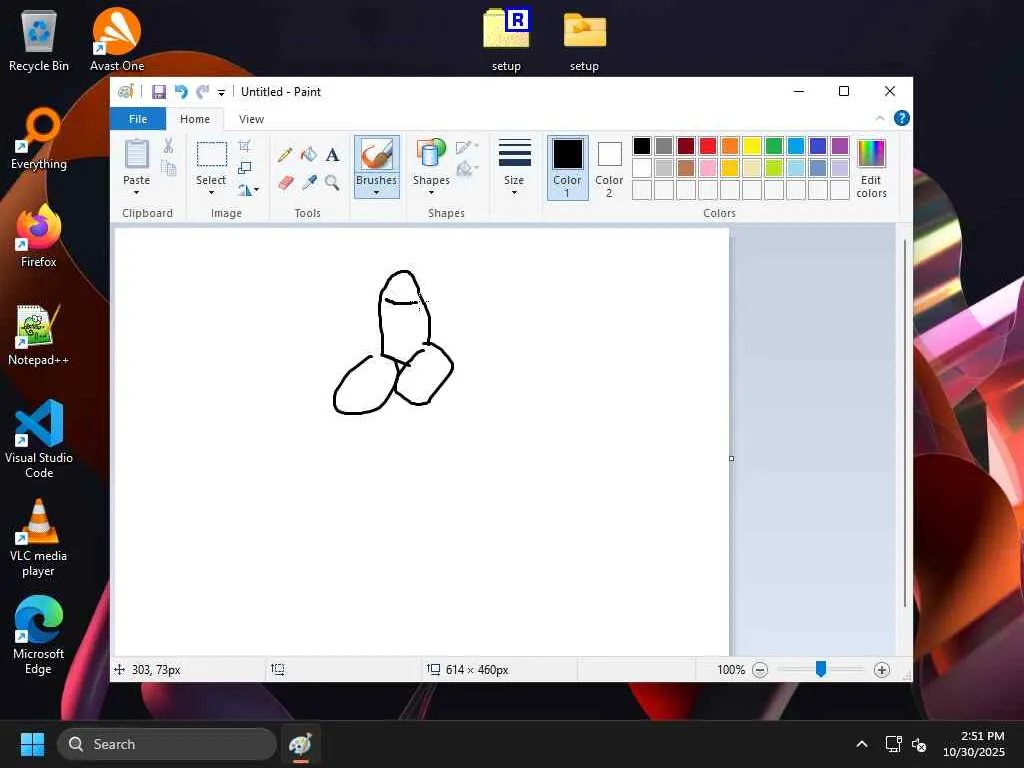Show hidden system tray icons
This screenshot has width=1024, height=768.
click(x=862, y=744)
